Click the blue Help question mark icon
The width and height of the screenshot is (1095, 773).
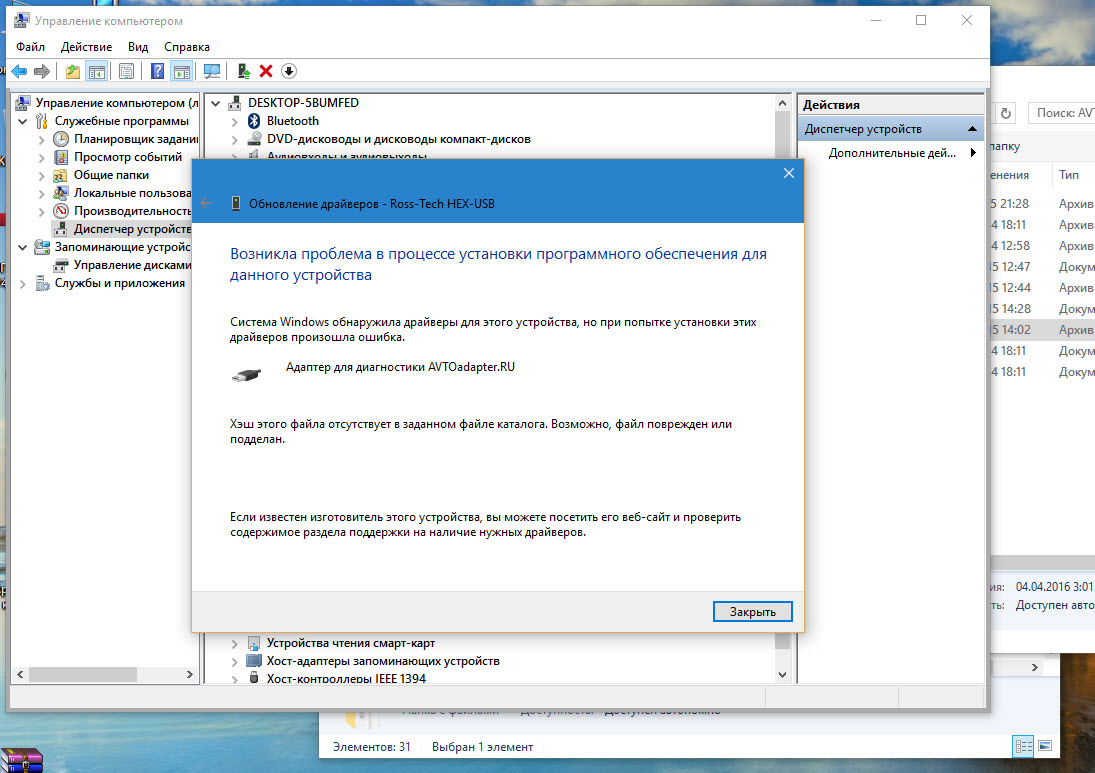click(x=158, y=71)
